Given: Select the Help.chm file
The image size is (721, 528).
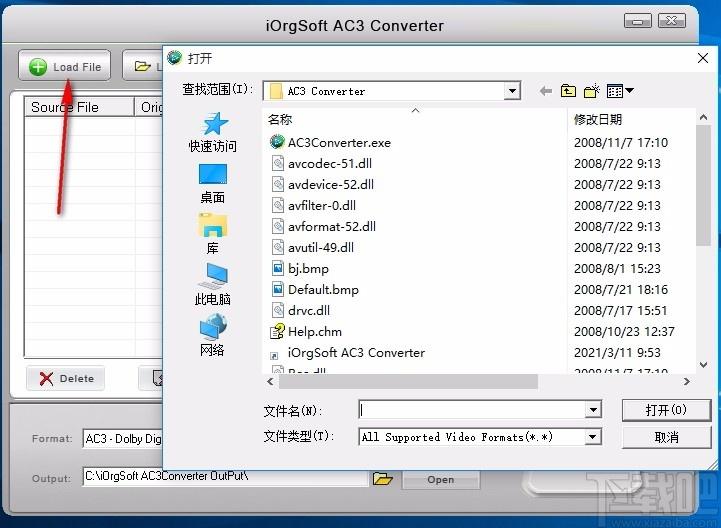Looking at the screenshot, I should click(x=315, y=332).
